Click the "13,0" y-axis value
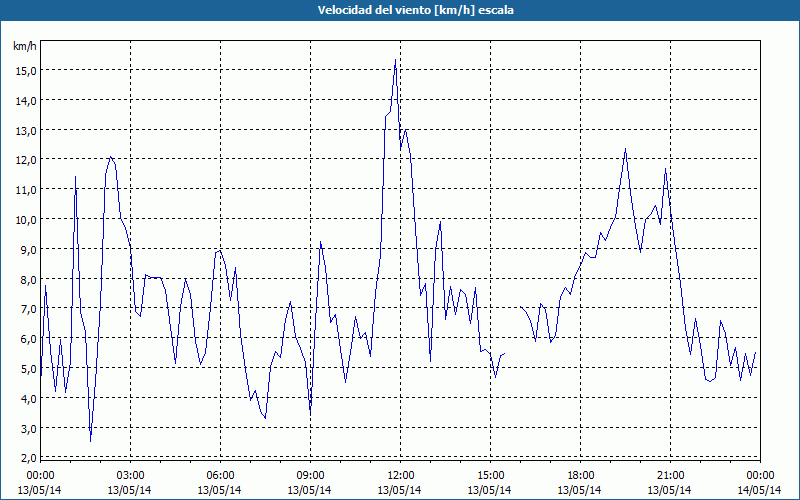Viewport: 800px width, 500px height. (x=26, y=131)
